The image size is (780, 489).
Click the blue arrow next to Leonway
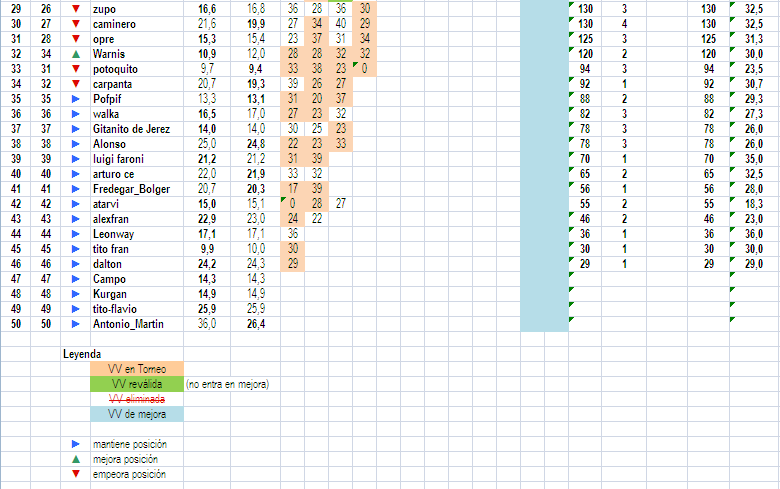(75, 234)
